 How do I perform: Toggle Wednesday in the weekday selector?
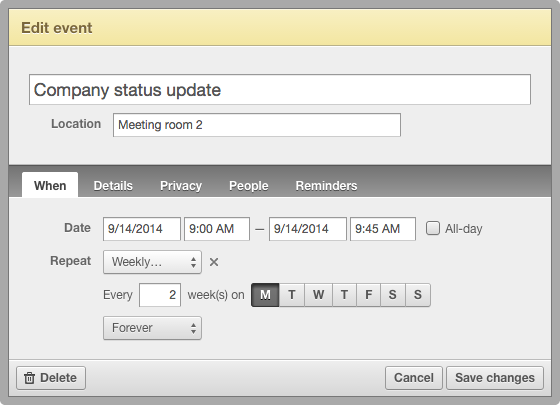319,295
